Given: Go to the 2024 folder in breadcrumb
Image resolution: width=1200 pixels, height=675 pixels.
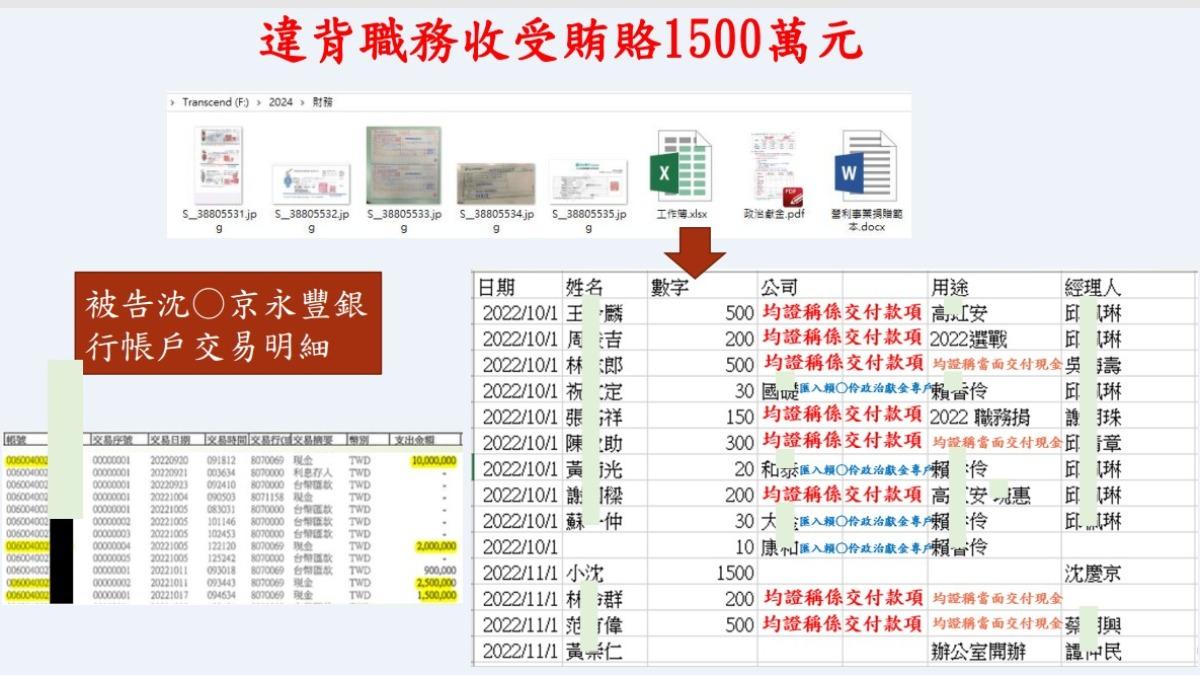Looking at the screenshot, I should 281,102.
